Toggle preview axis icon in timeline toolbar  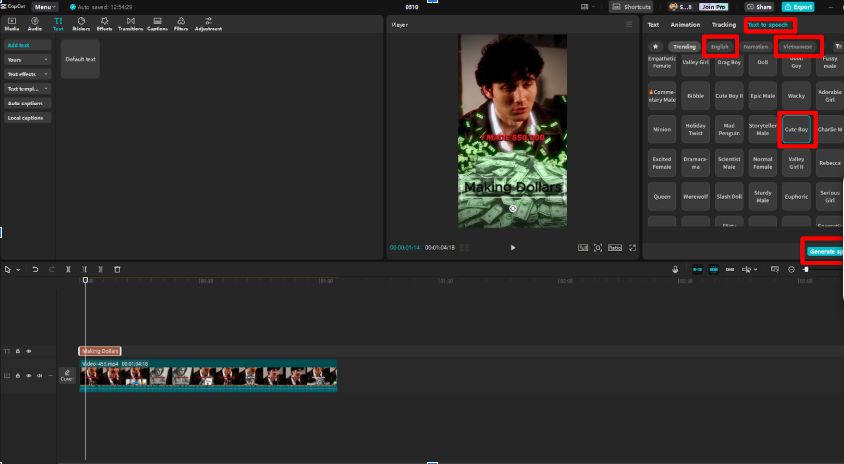pyautogui.click(x=747, y=269)
